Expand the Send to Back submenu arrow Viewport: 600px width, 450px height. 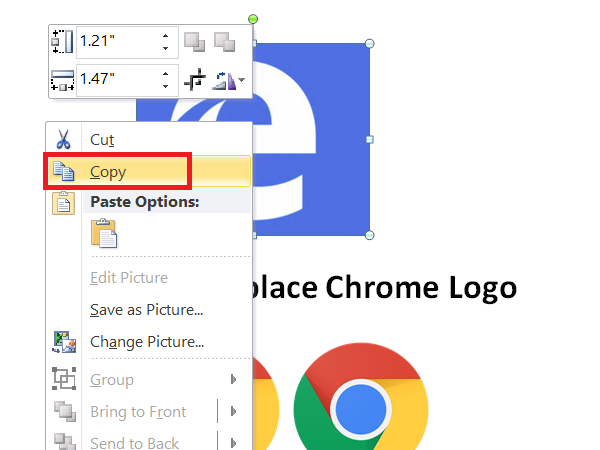[233, 443]
